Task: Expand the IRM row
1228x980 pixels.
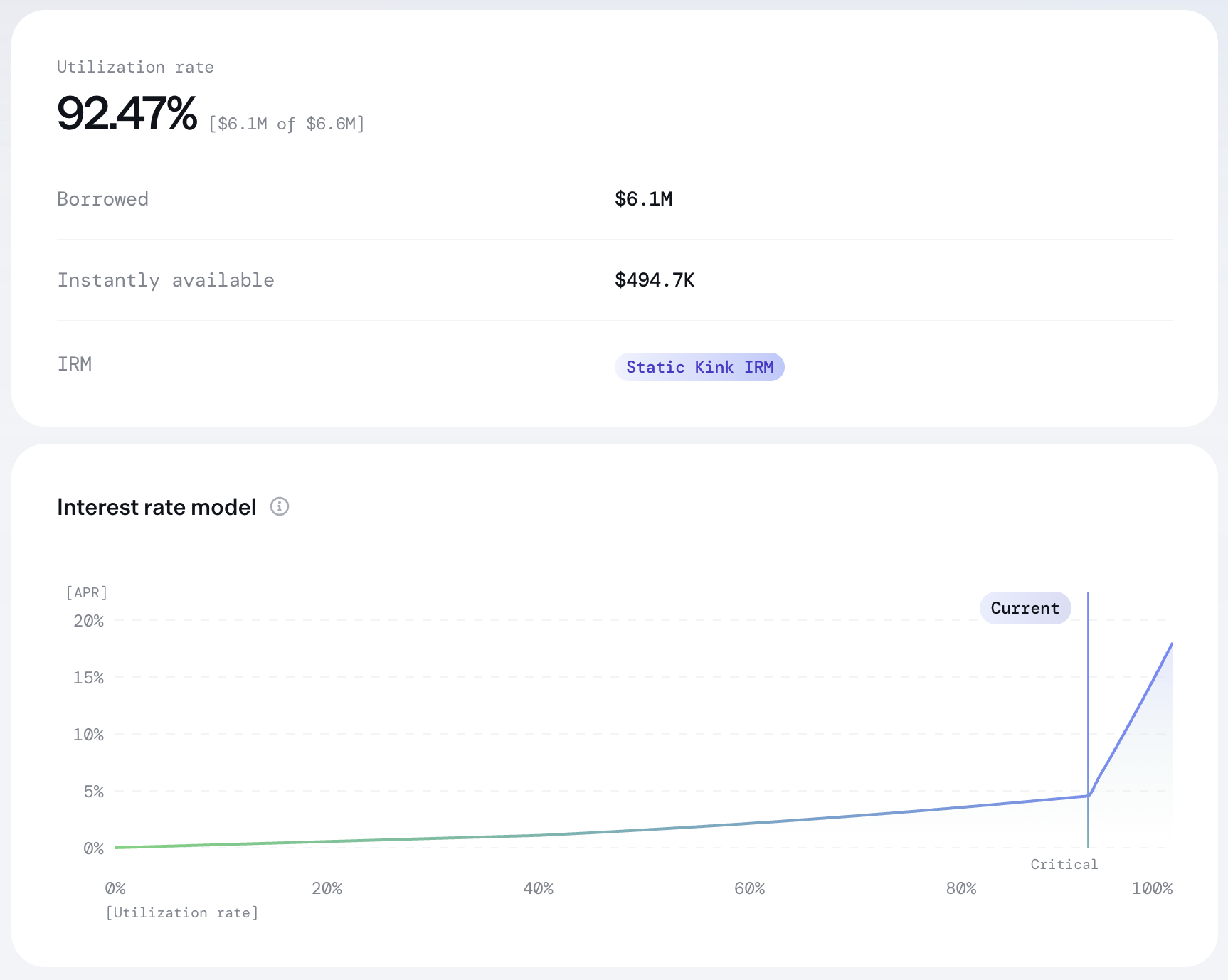Action: [x=75, y=364]
